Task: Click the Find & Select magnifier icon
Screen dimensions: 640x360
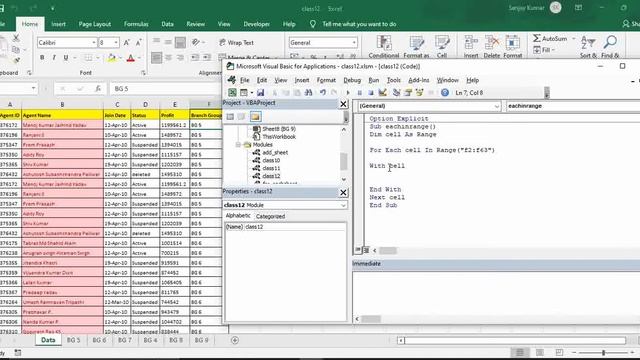Action: click(610, 47)
